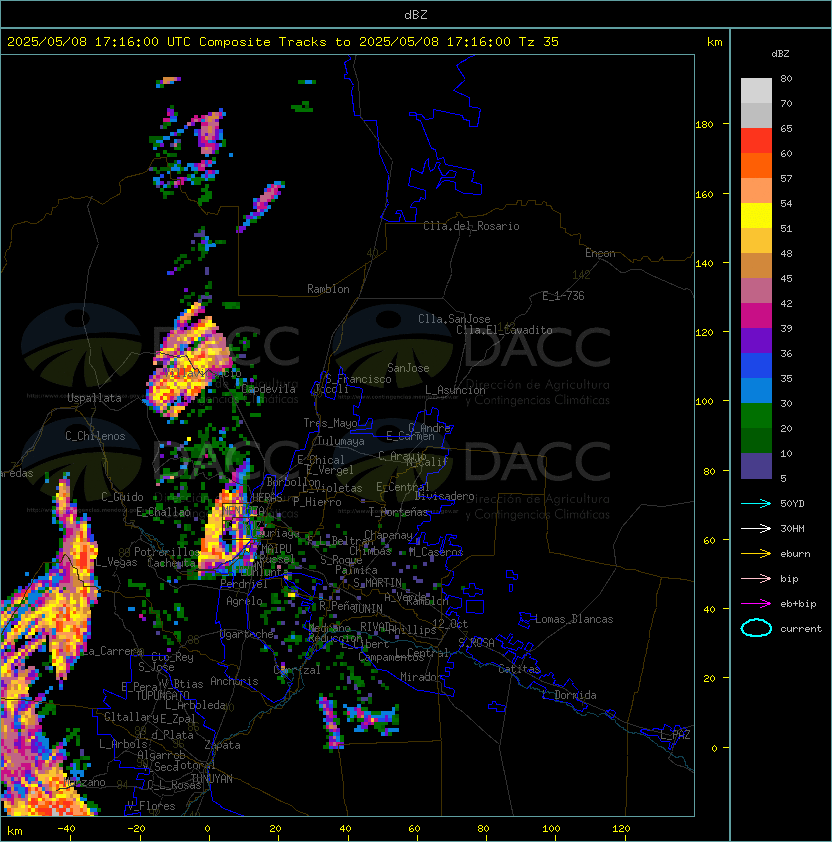
Task: Click the 'Tres_Mayo' map label
Action: pyautogui.click(x=330, y=423)
